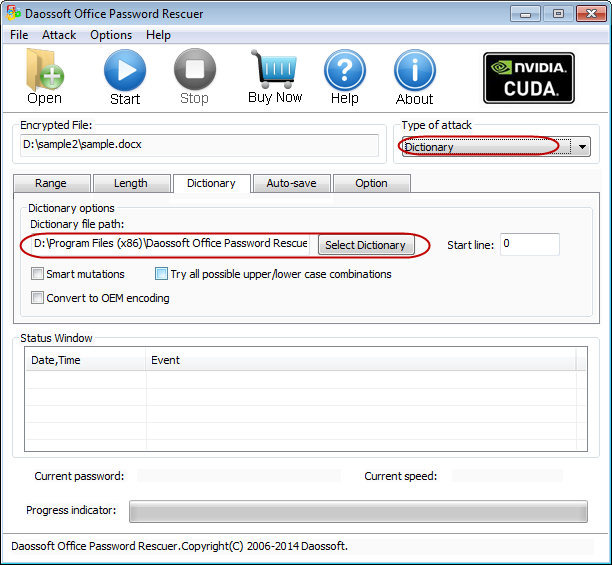Click the Dictionary file path field
This screenshot has width=612, height=565.
[170, 244]
